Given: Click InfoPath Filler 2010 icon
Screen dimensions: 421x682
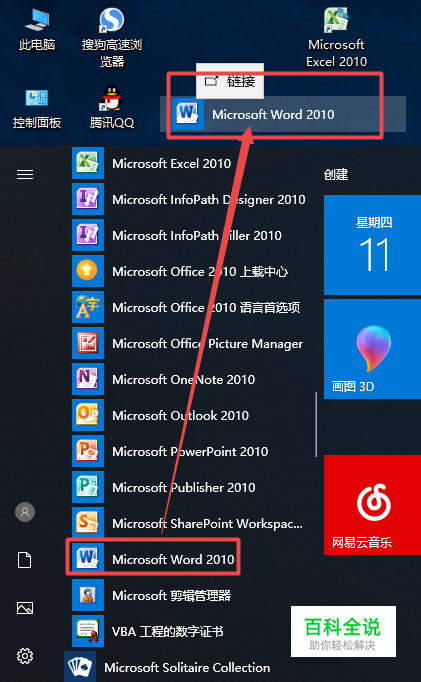Looking at the screenshot, I should (88, 235).
